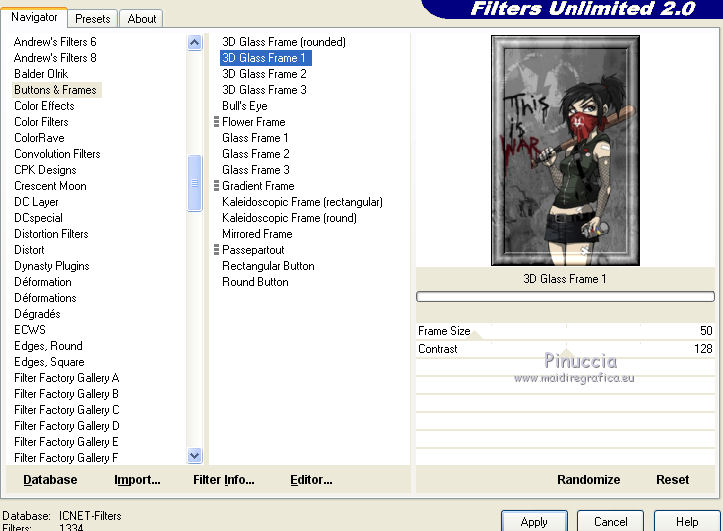
Task: Choose Rectangular Button filter
Action: click(268, 266)
